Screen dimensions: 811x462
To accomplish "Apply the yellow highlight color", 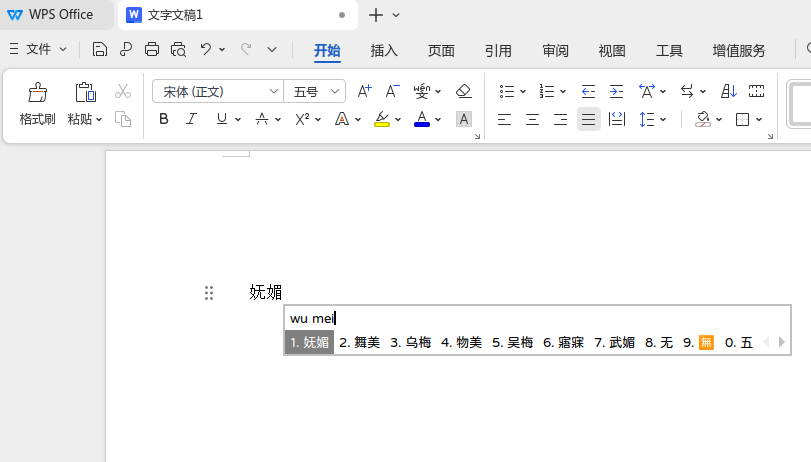I will 382,120.
